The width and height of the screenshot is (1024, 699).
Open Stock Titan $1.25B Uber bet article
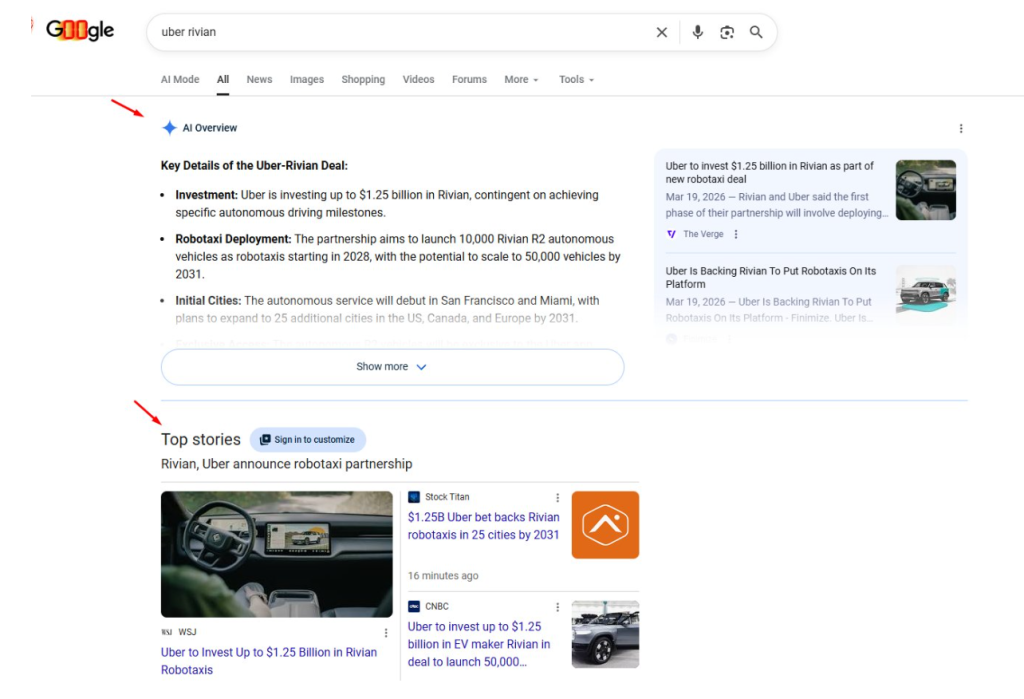point(483,526)
